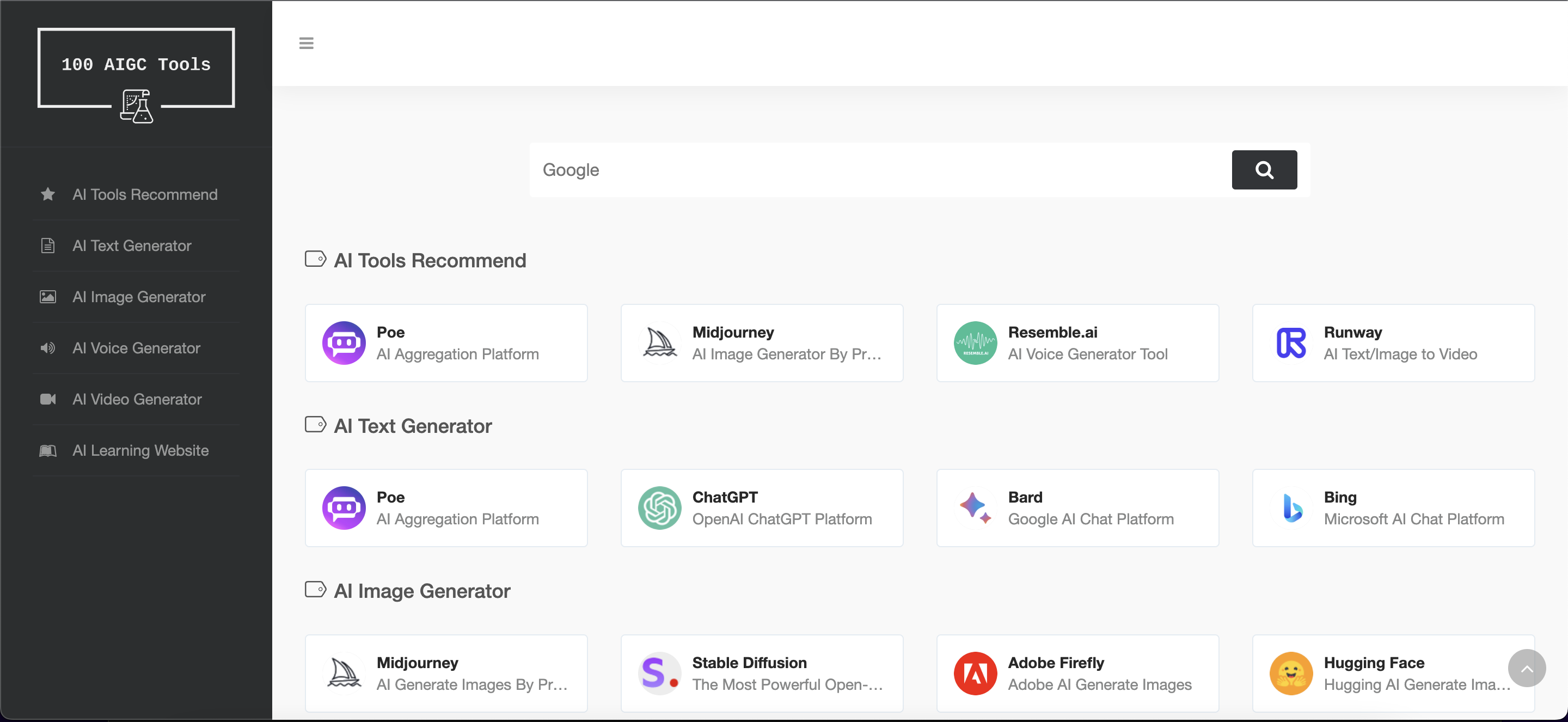Open Midjourney ship icon in Recommend section
Viewport: 1568px width, 722px height.
660,342
